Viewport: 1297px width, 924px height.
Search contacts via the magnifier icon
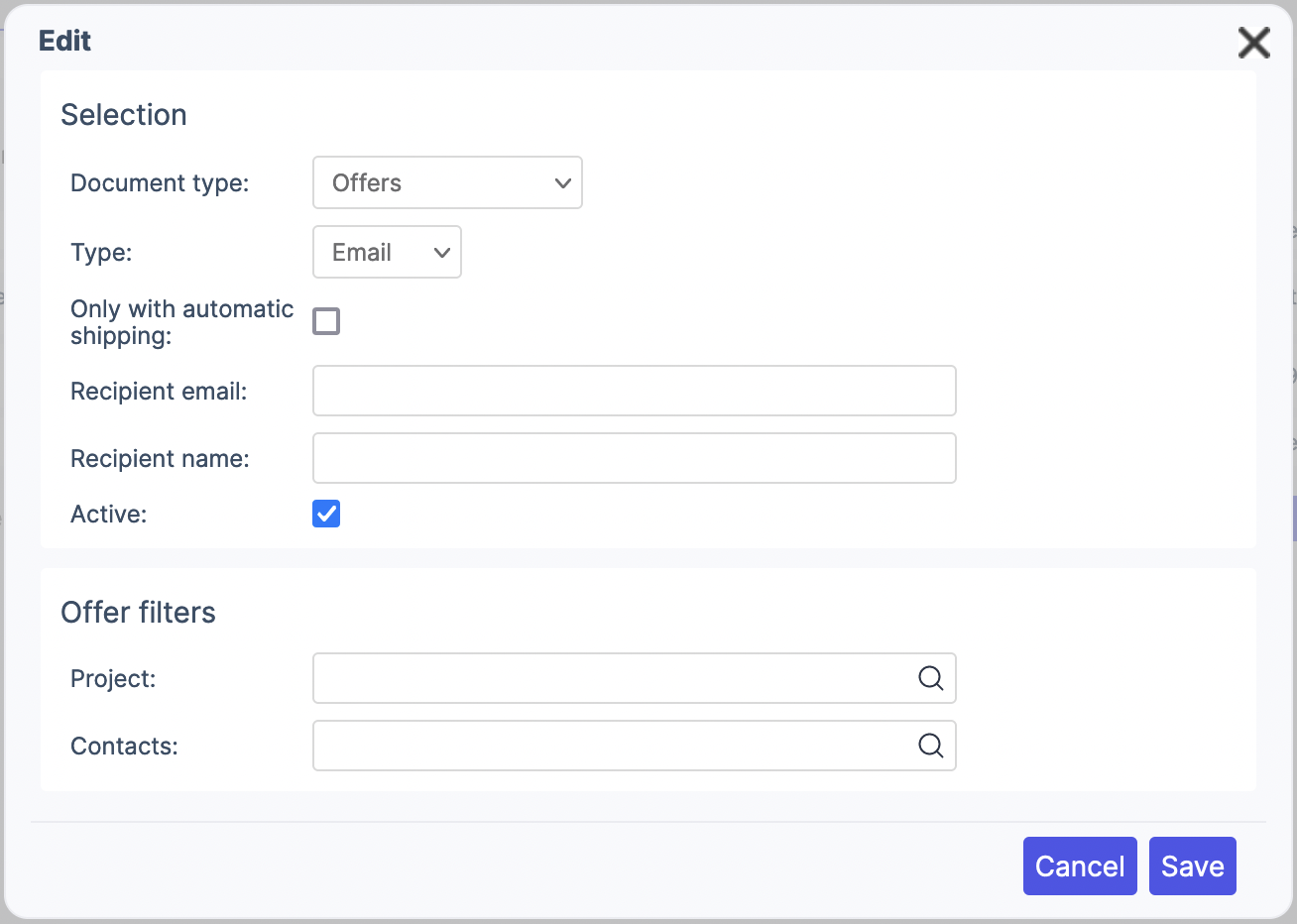click(930, 746)
